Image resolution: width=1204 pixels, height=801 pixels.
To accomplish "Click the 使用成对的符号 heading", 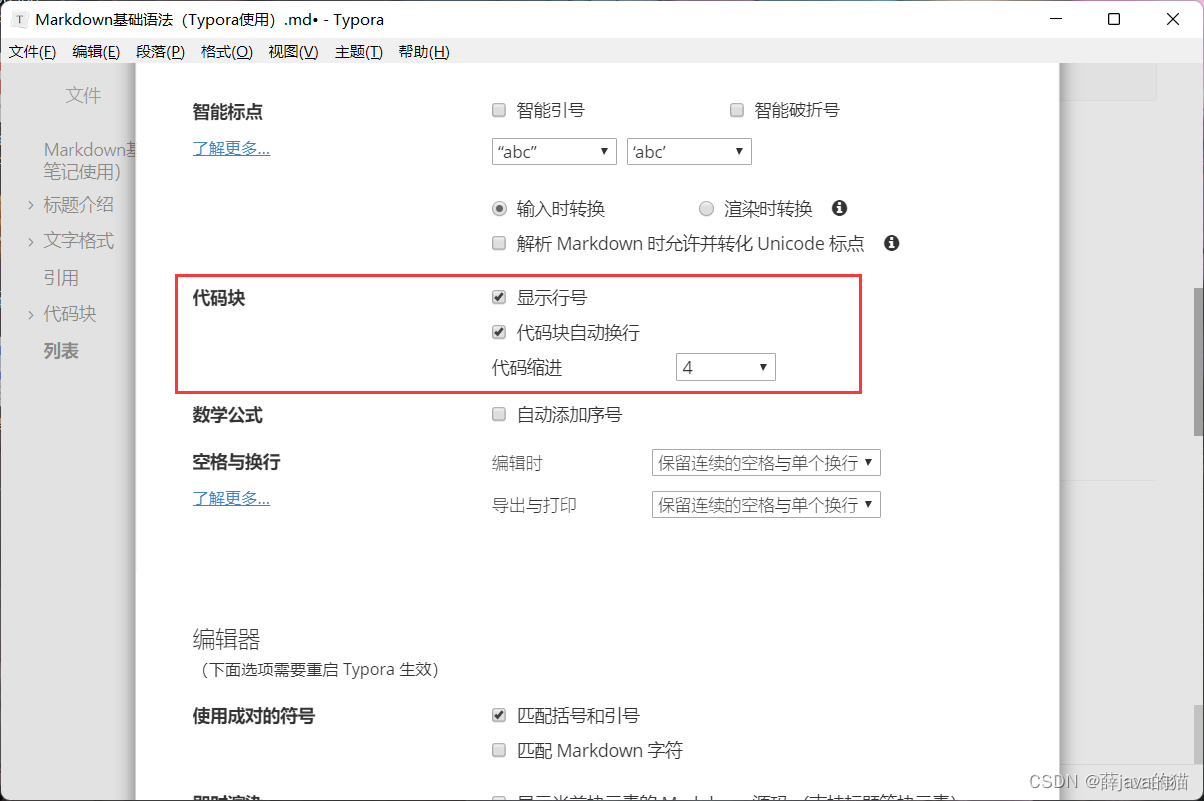I will [254, 716].
